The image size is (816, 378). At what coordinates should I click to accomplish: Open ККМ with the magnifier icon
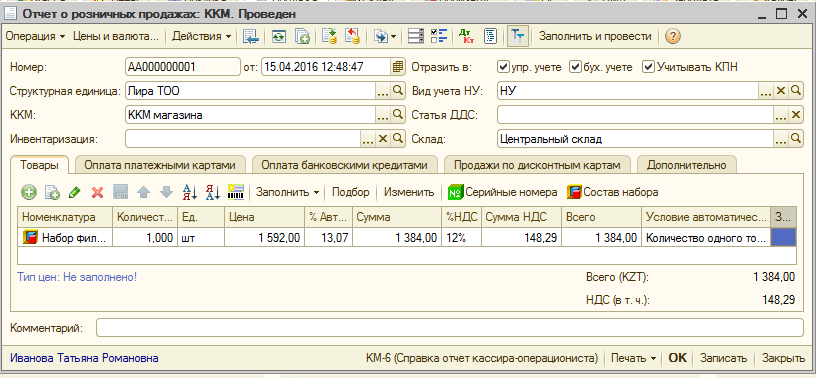[x=398, y=114]
